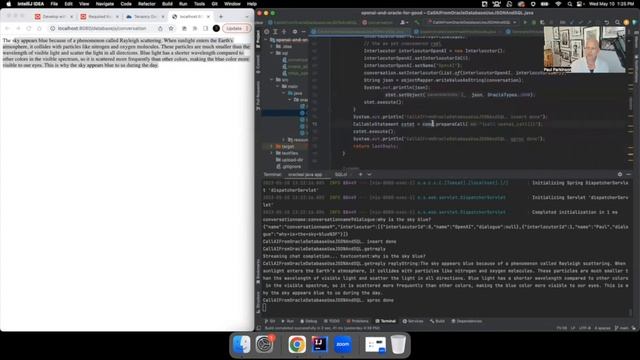Open the Build menu
Viewport: 640px width, 360px height.
[167, 4]
